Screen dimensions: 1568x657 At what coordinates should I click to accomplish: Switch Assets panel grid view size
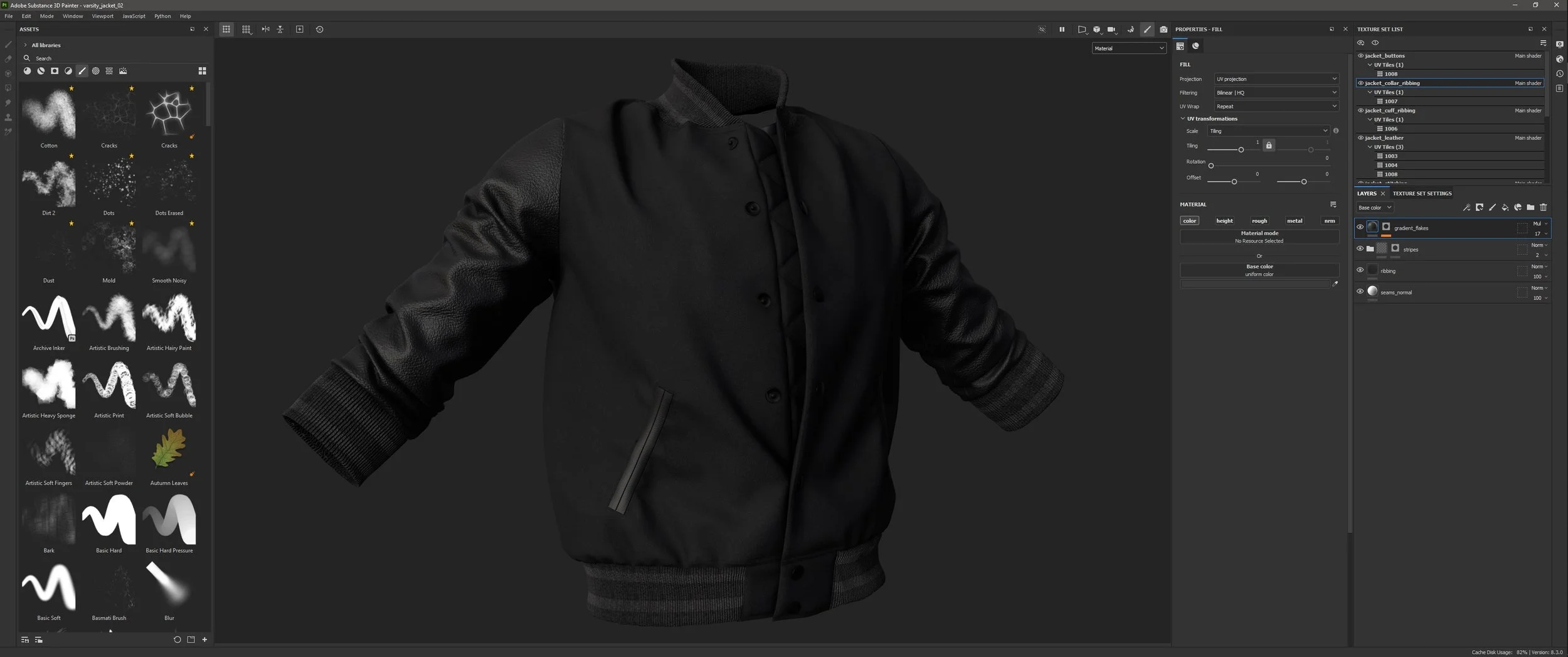tap(202, 71)
